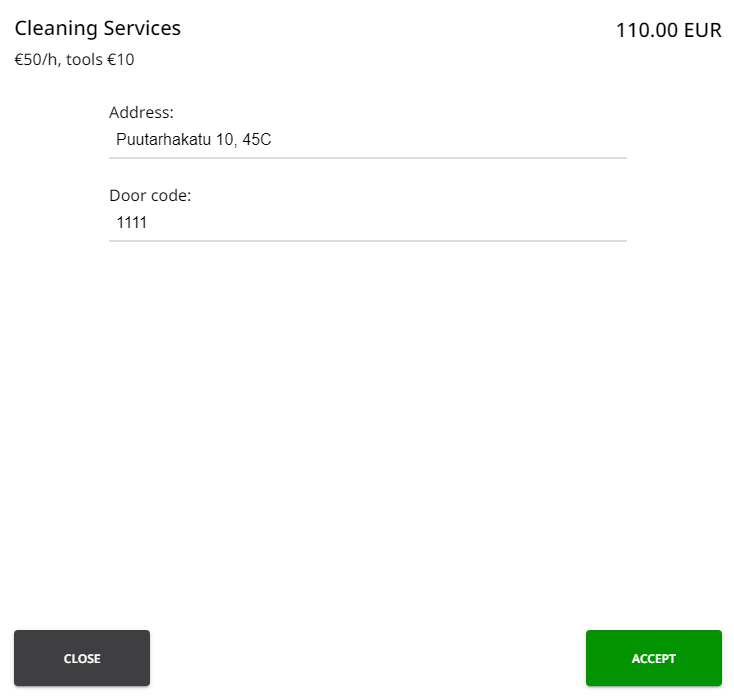Click the "€50/h, tools €10" description
This screenshot has width=734, height=697.
pos(75,60)
